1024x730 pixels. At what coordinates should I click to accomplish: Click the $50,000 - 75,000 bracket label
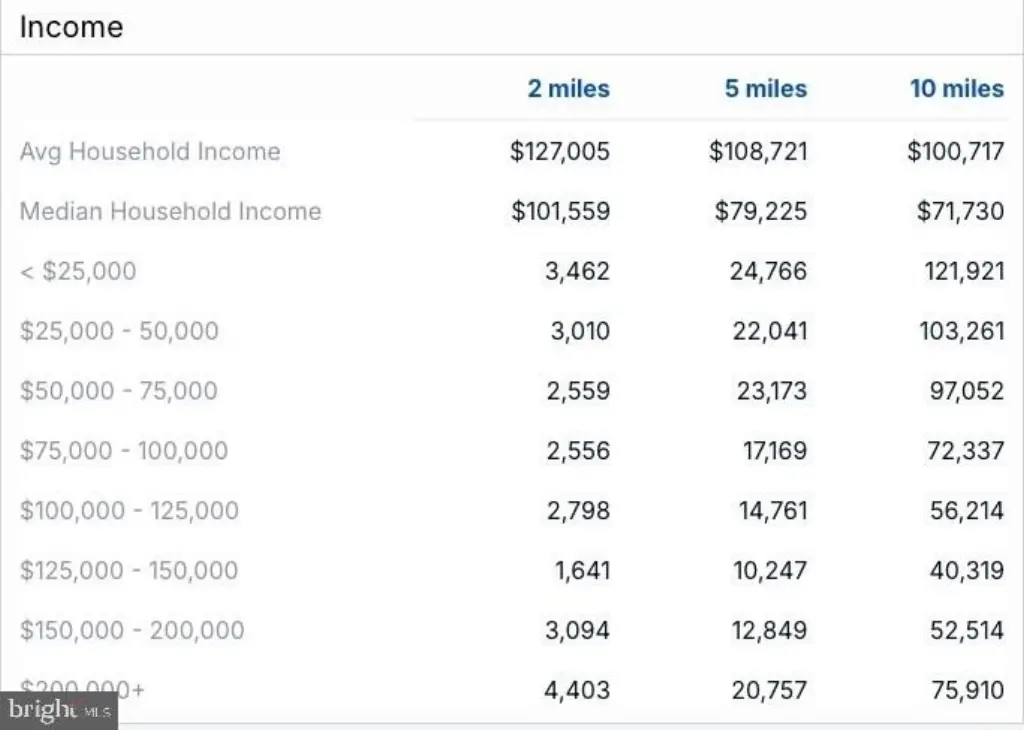tap(119, 391)
